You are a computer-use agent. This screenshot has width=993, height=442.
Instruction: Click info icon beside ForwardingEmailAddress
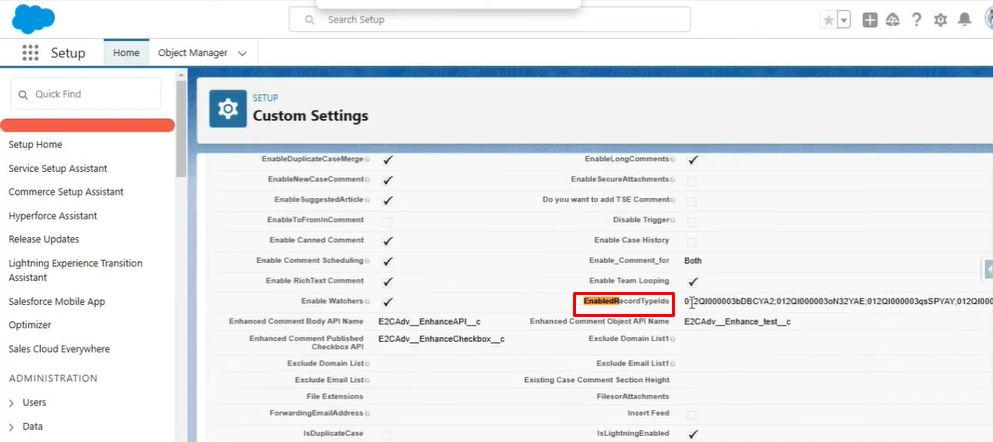[367, 413]
